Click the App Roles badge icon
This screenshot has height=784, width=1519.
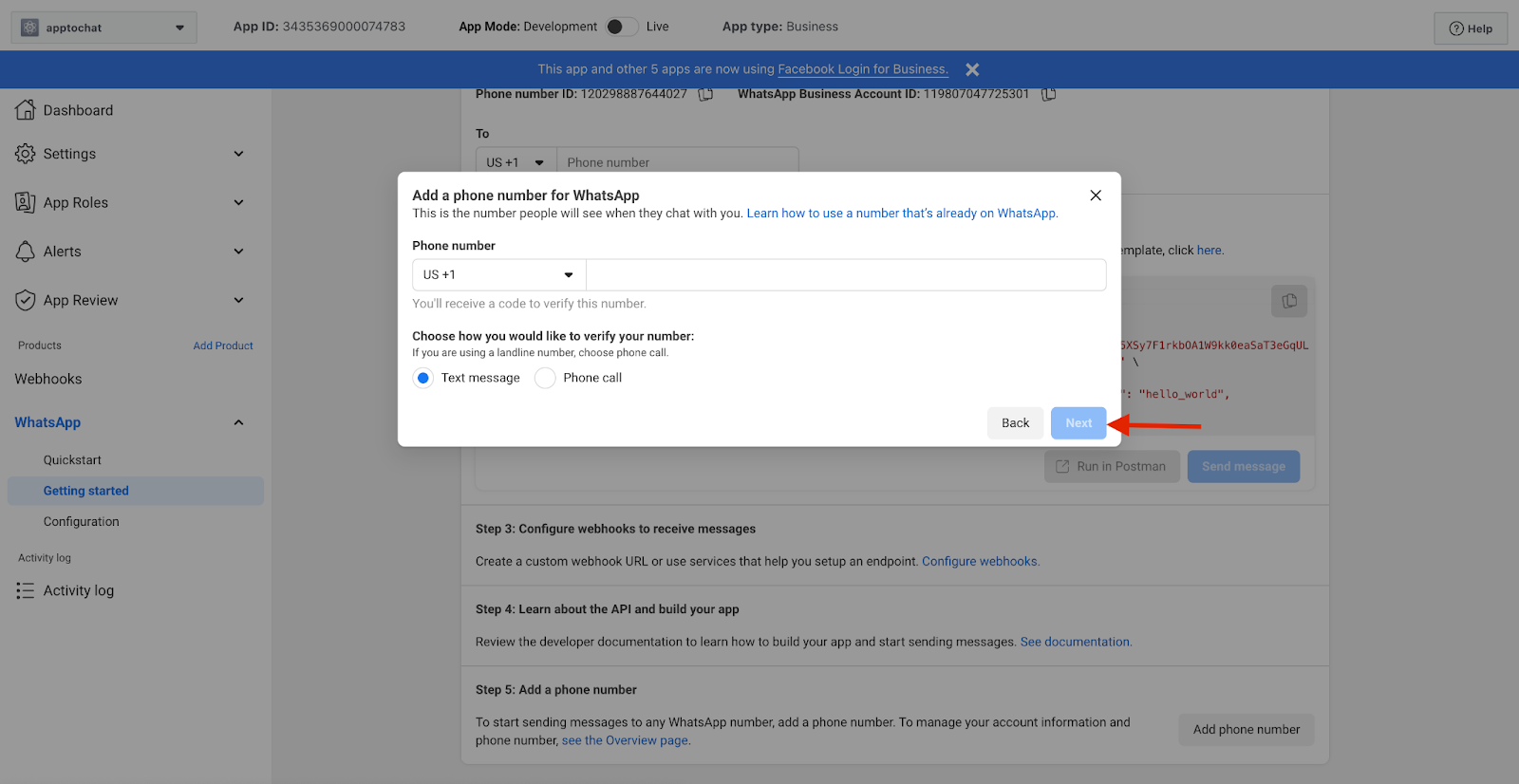pos(26,202)
